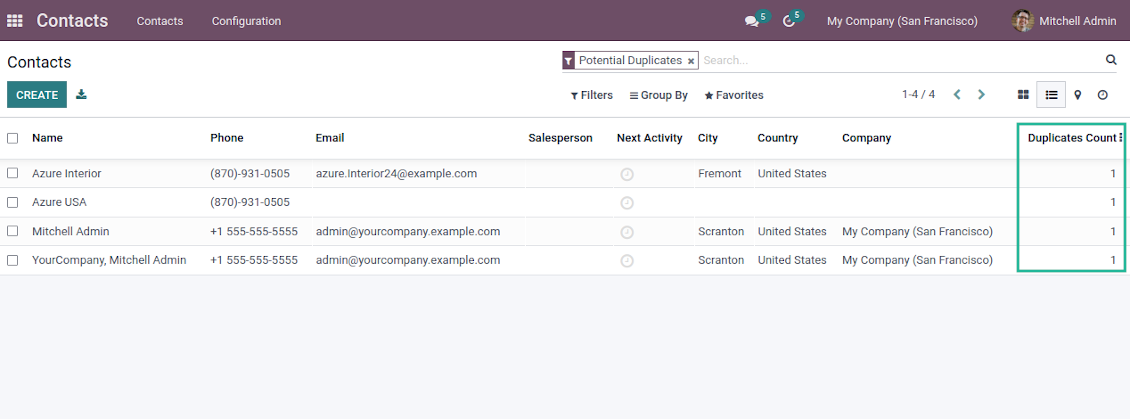
Task: Switch to Activity view
Action: (1103, 95)
